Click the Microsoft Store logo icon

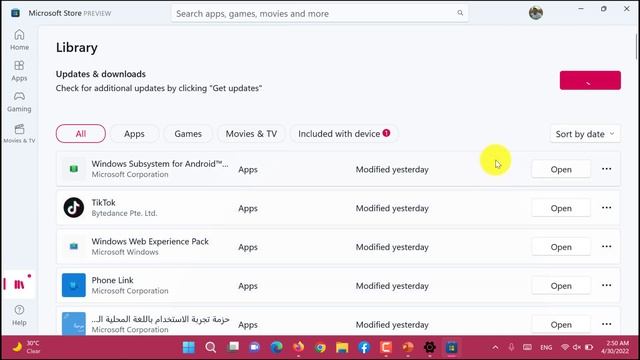16,13
